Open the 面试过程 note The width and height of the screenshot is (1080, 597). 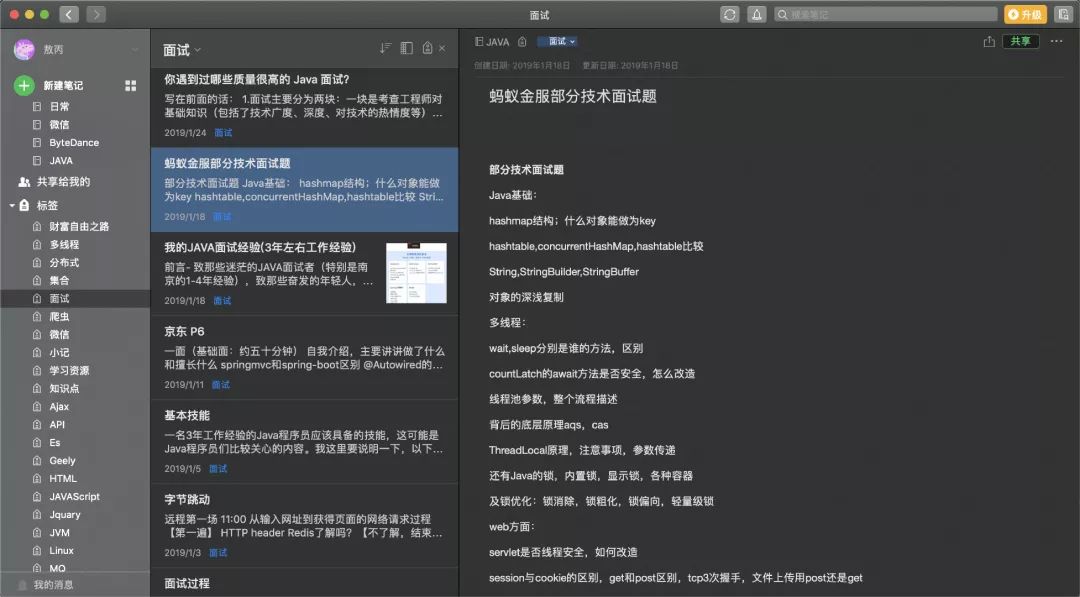pos(304,583)
